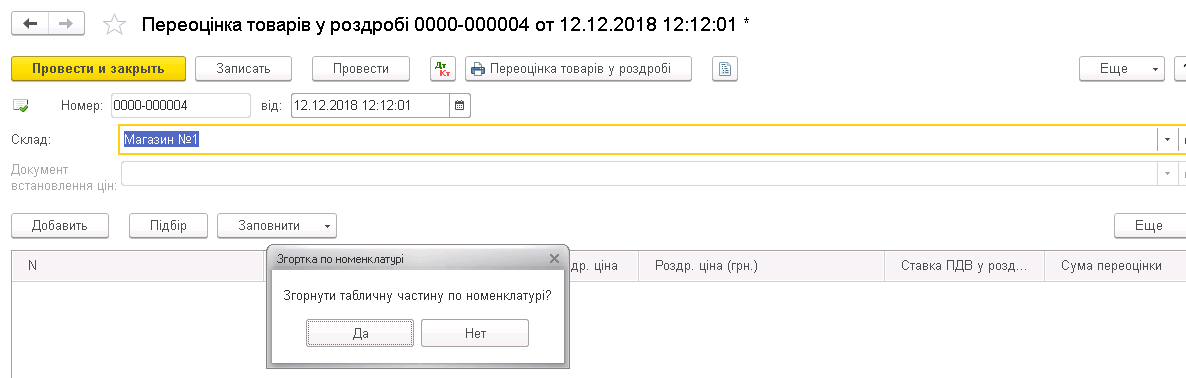Screen dimensions: 1186x378
Task: Show Дт/Кт accounting entries
Action: [442, 69]
